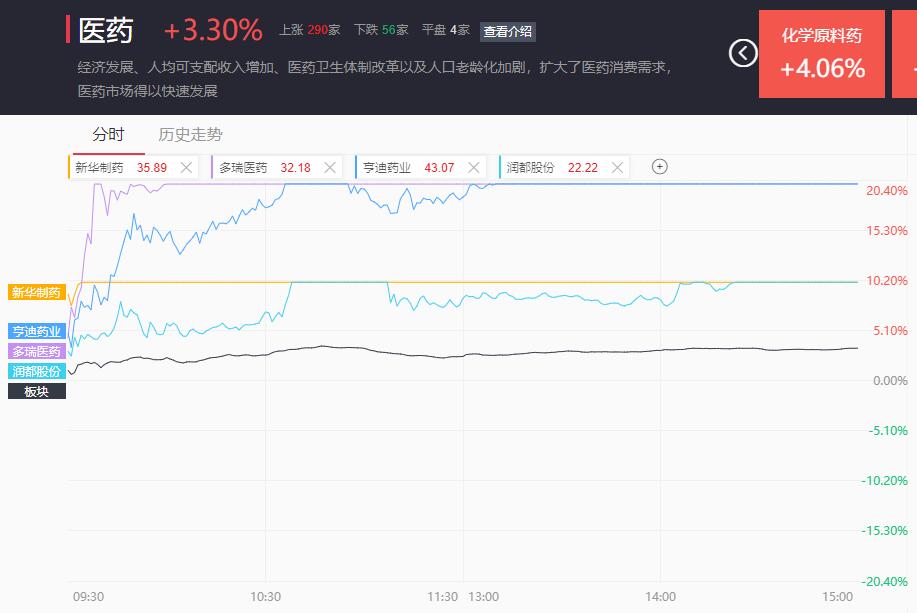Click the +3.30% sector change value
Image resolution: width=917 pixels, height=613 pixels.
pyautogui.click(x=213, y=30)
